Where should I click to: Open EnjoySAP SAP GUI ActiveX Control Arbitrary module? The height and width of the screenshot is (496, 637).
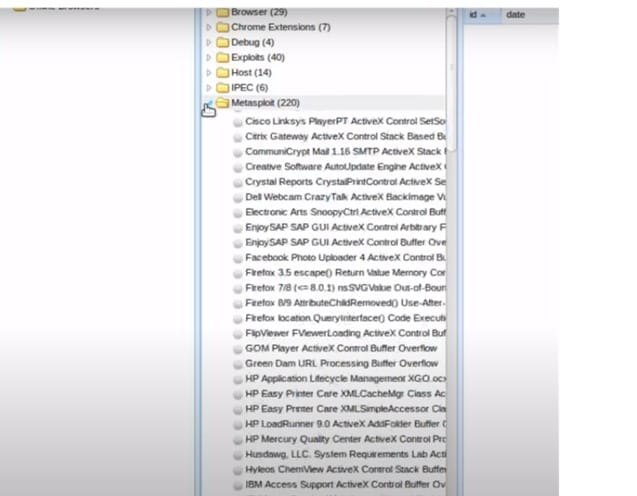[x=345, y=227]
